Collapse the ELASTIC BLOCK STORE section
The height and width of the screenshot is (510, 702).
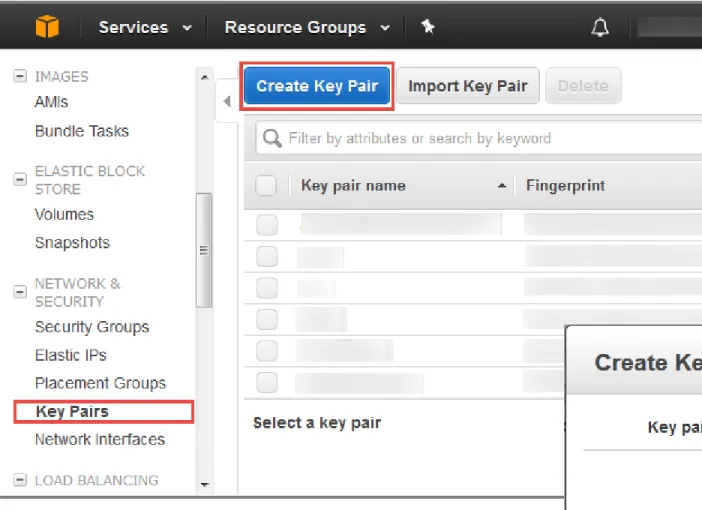pyautogui.click(x=20, y=180)
